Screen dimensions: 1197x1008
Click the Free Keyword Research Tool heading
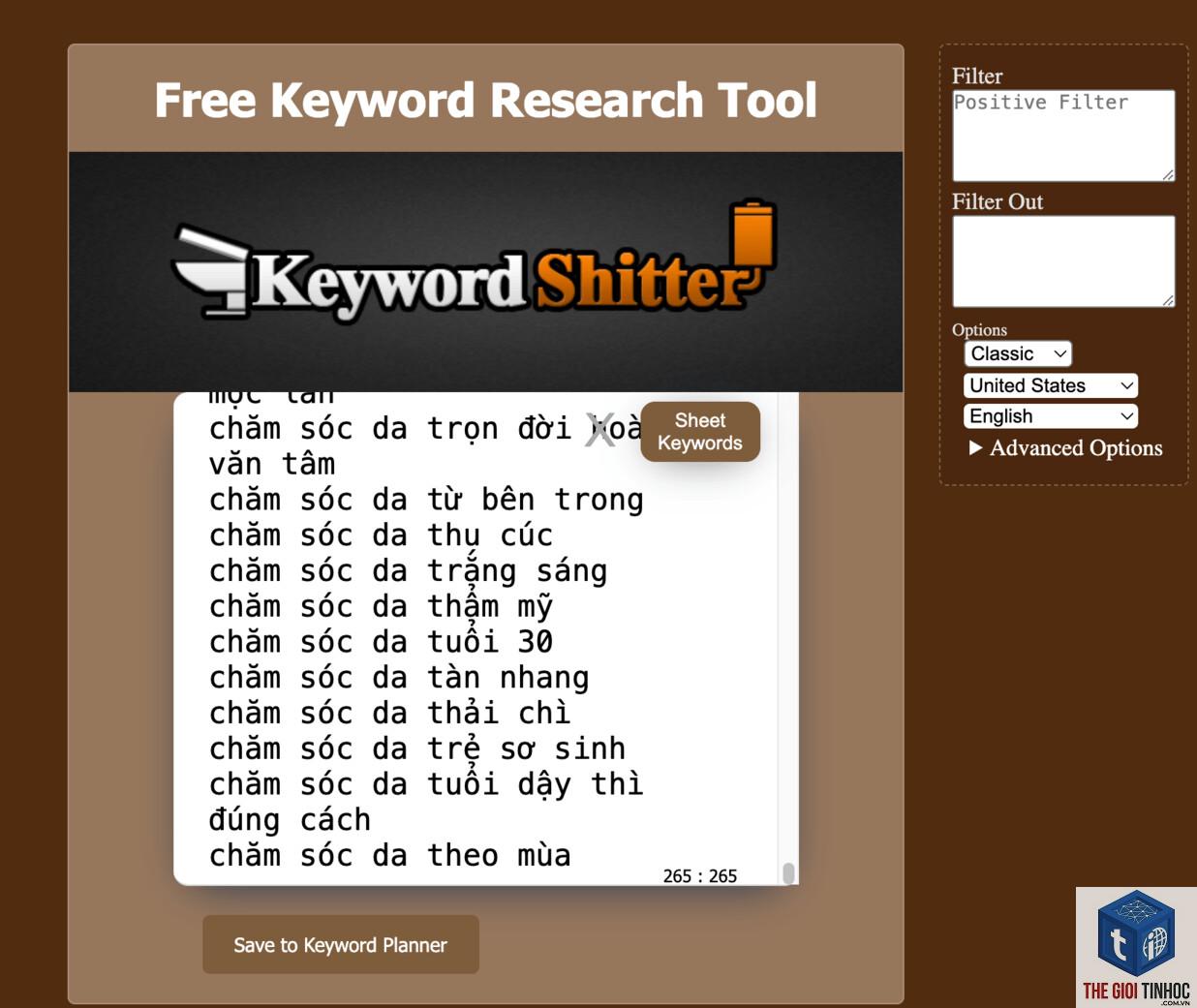click(x=486, y=100)
